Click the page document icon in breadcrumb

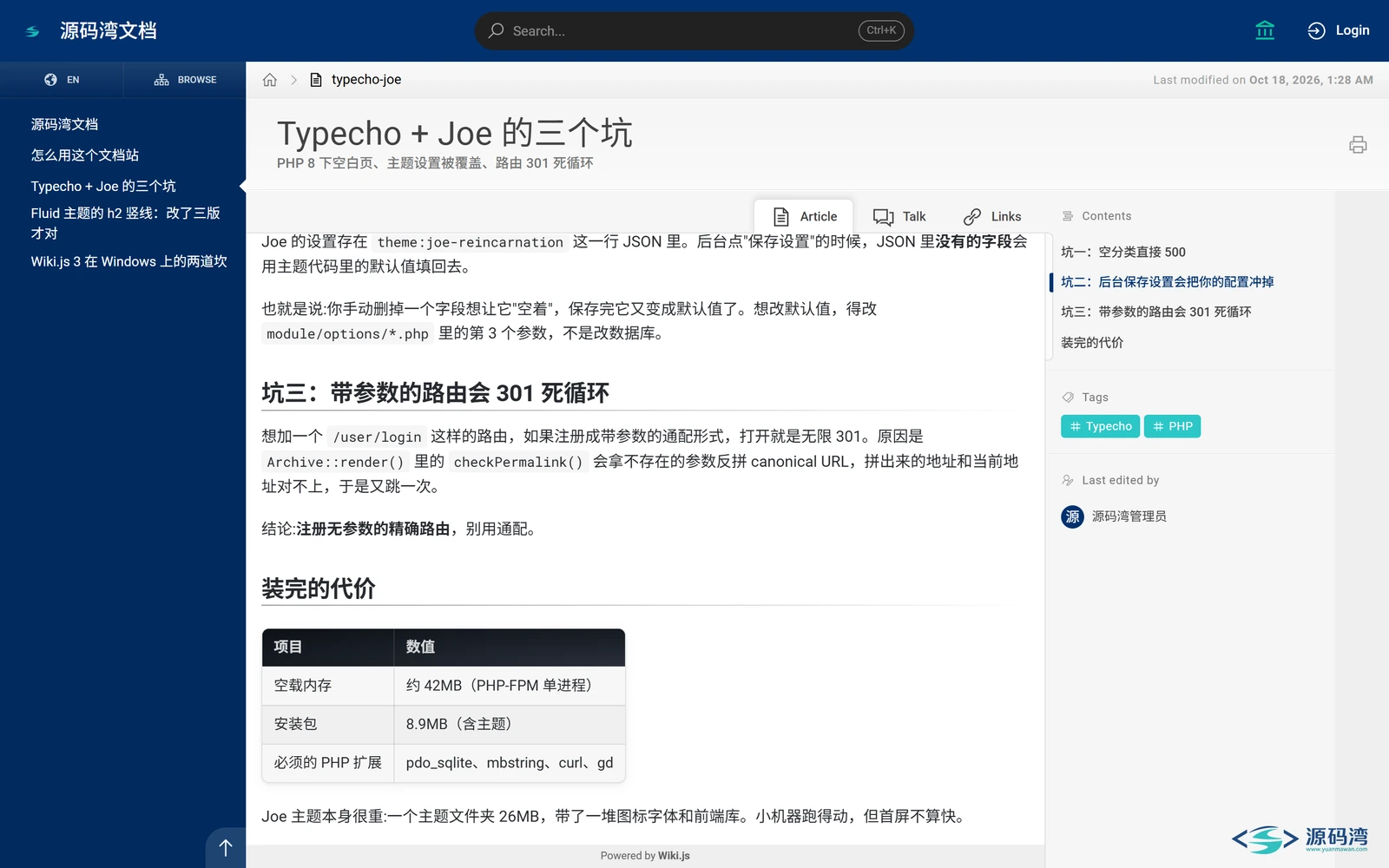coord(316,80)
